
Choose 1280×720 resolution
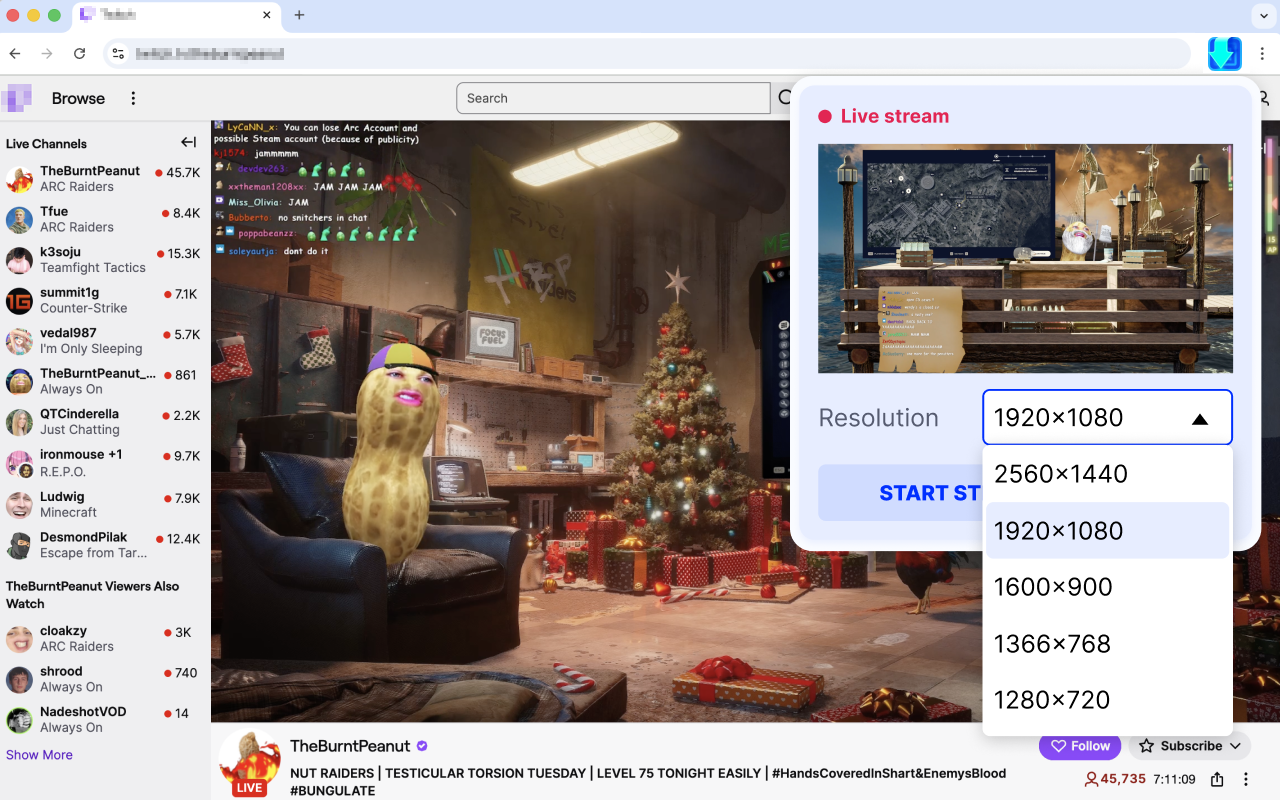1107,700
